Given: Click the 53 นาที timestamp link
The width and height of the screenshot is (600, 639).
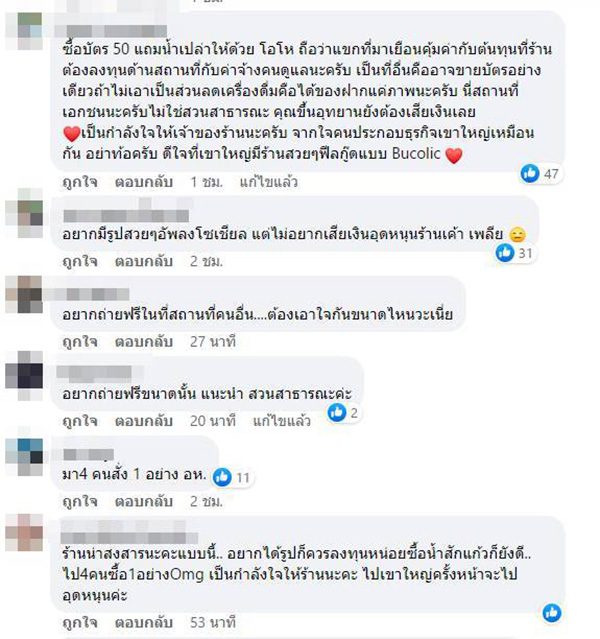Looking at the screenshot, I should pyautogui.click(x=213, y=623).
